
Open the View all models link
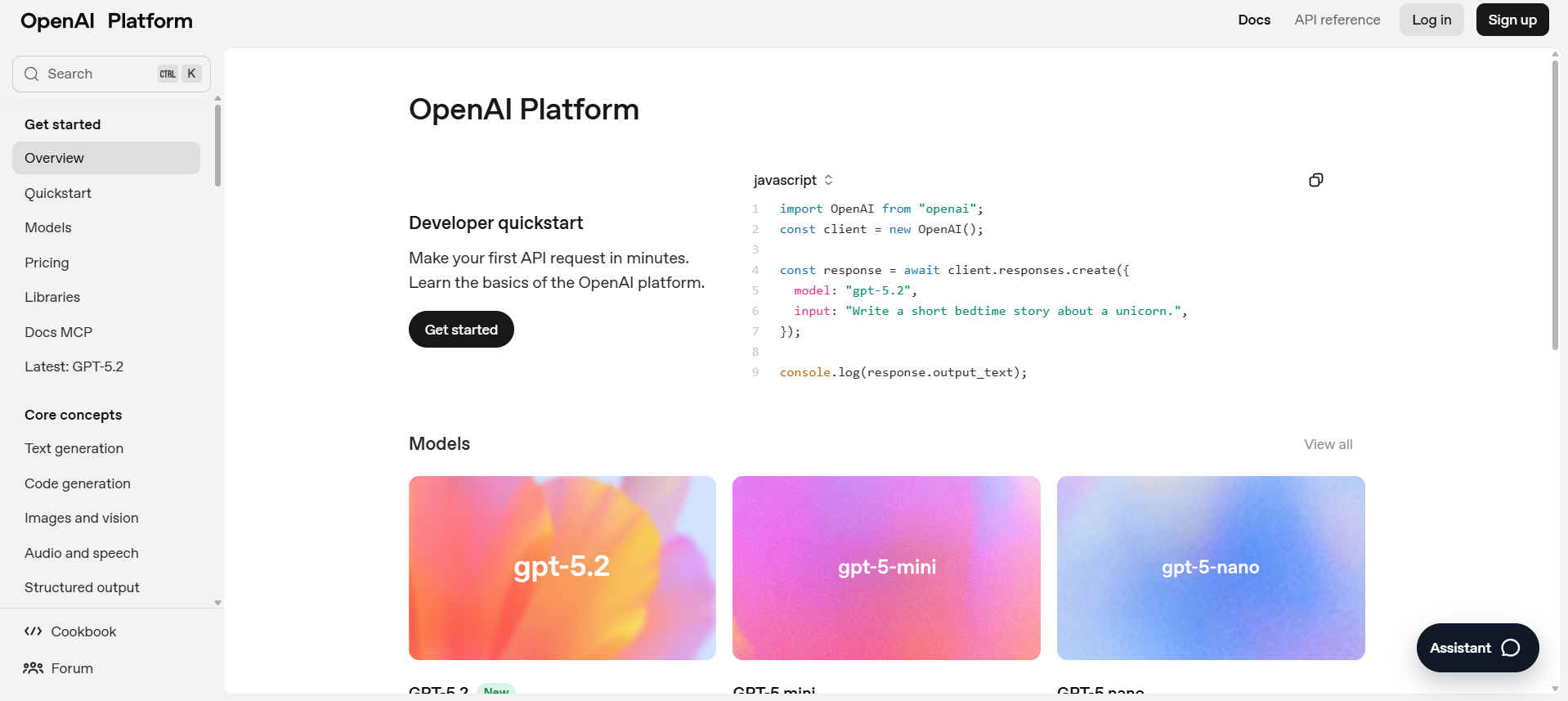click(x=1328, y=444)
